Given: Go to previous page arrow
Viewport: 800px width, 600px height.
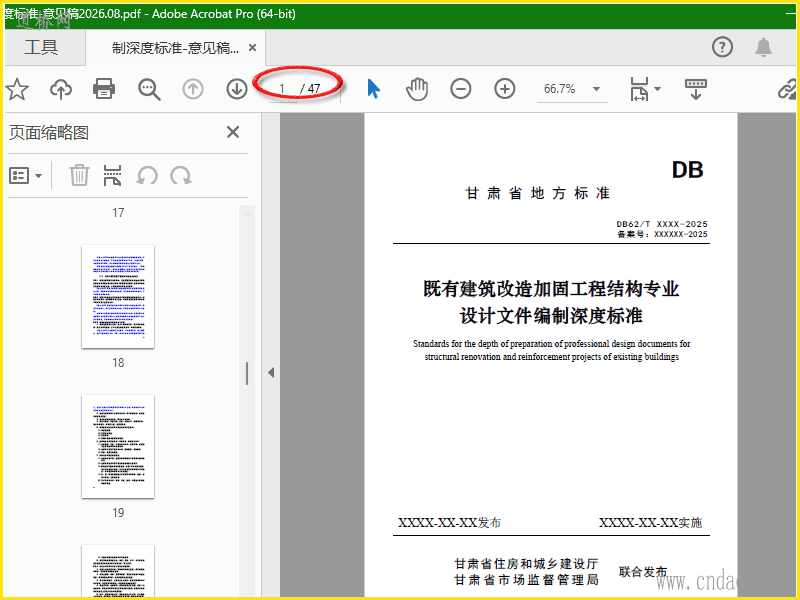Looking at the screenshot, I should tap(193, 89).
